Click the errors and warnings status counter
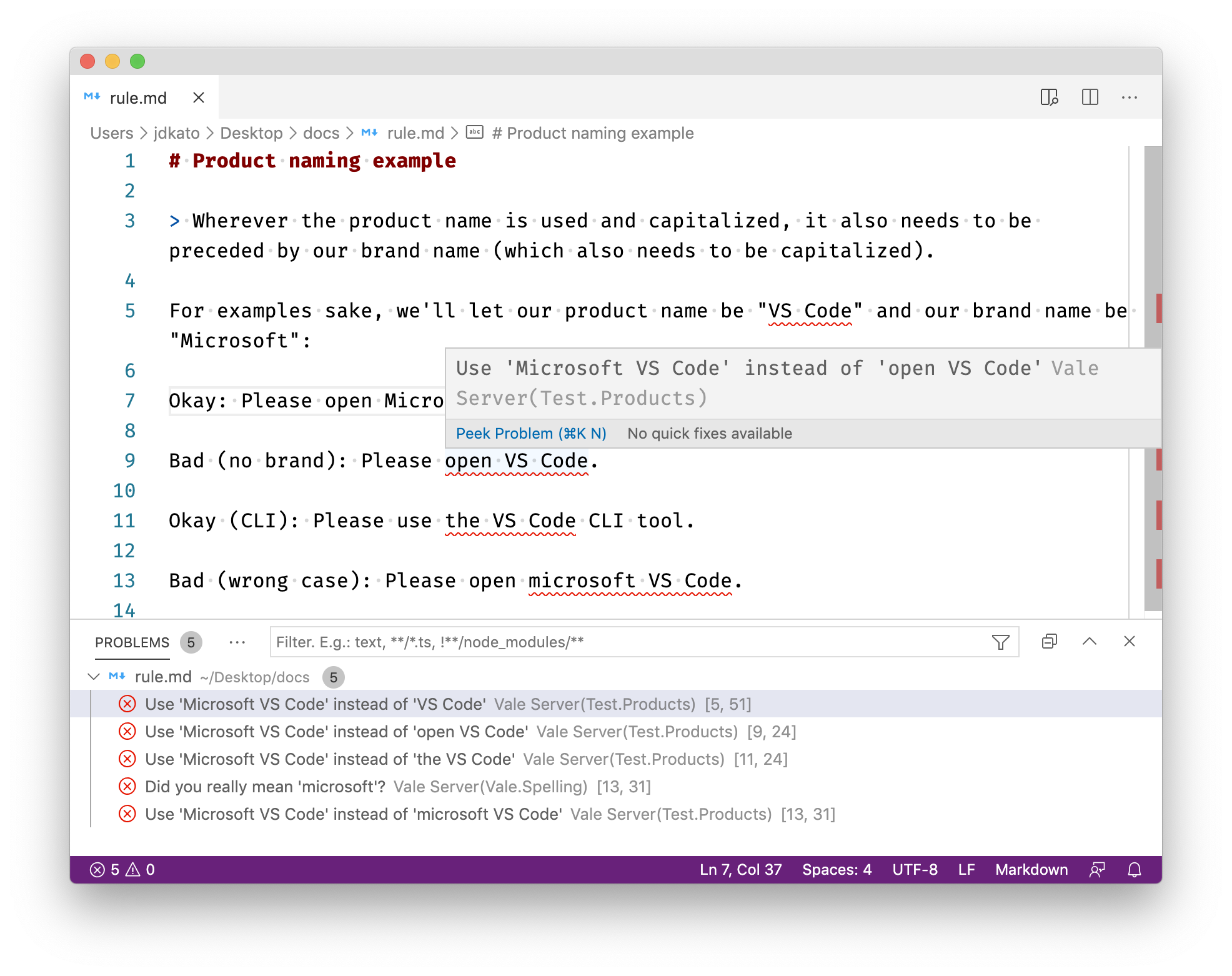 (122, 870)
